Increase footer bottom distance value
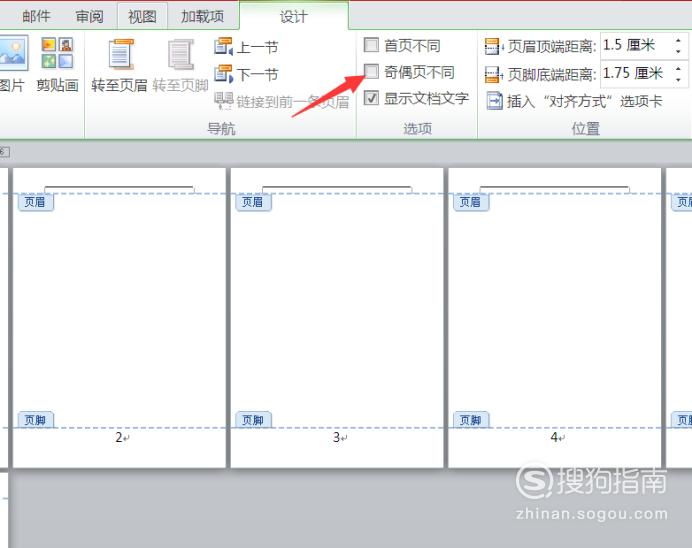This screenshot has height=548, width=692. 678,68
